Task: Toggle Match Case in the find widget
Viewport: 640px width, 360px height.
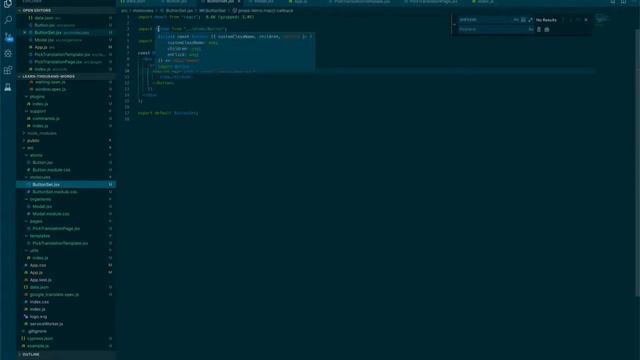Action: point(516,20)
